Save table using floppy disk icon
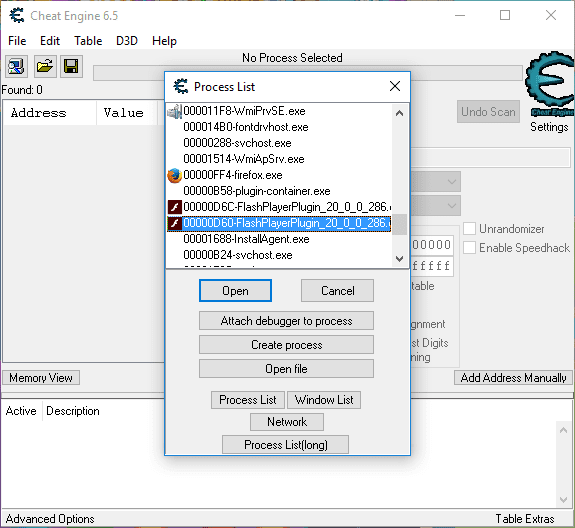This screenshot has width=575, height=528. tap(71, 66)
